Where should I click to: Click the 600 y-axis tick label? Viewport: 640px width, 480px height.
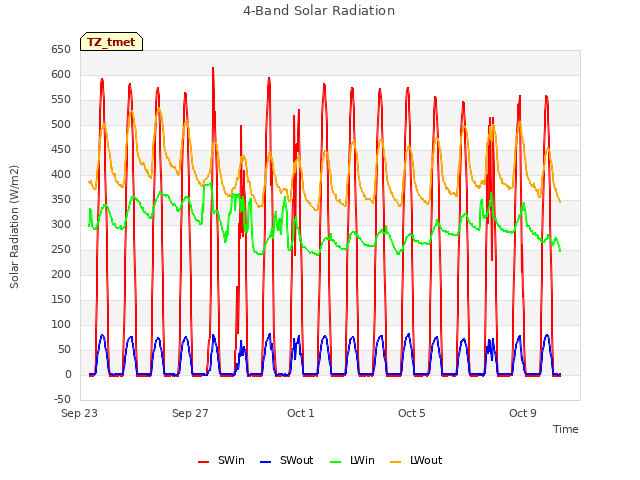pyautogui.click(x=61, y=75)
